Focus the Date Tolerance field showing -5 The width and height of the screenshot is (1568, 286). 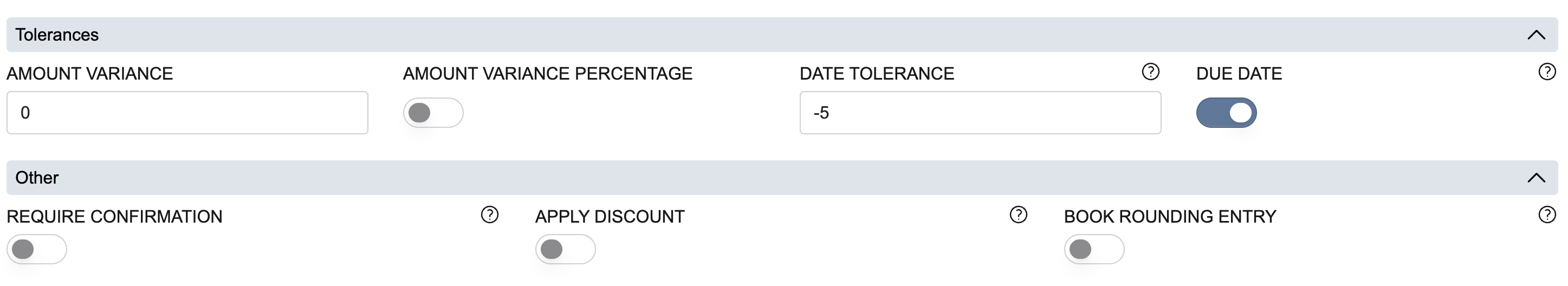pos(980,113)
